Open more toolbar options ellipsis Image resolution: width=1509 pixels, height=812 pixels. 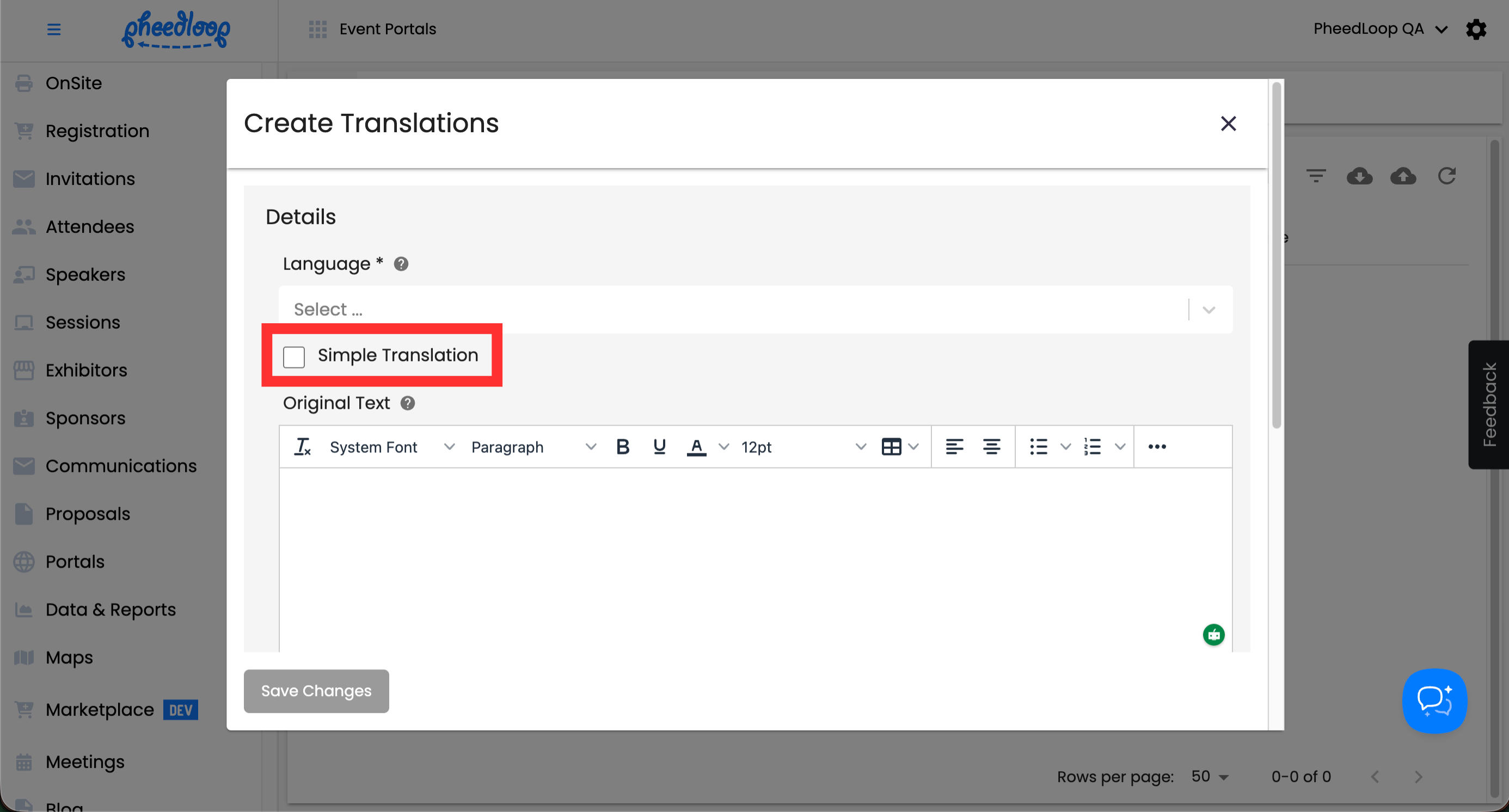pos(1157,447)
